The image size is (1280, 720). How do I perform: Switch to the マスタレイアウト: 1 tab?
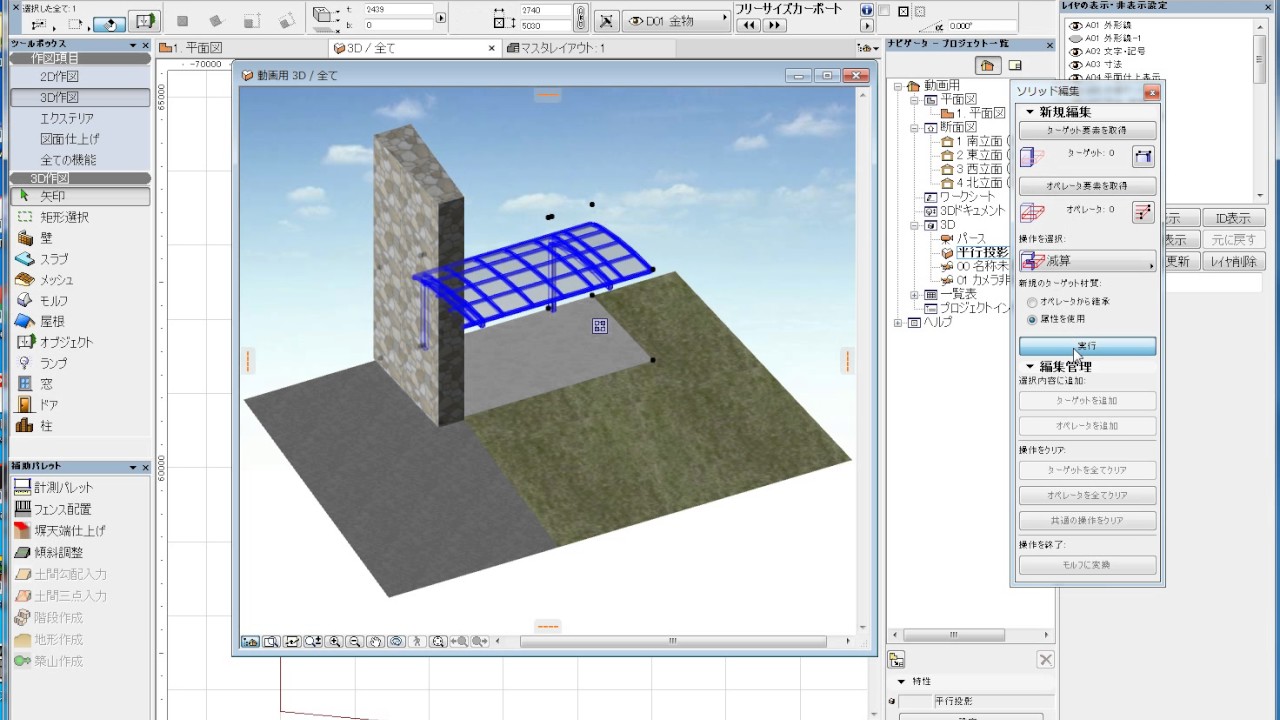point(591,48)
